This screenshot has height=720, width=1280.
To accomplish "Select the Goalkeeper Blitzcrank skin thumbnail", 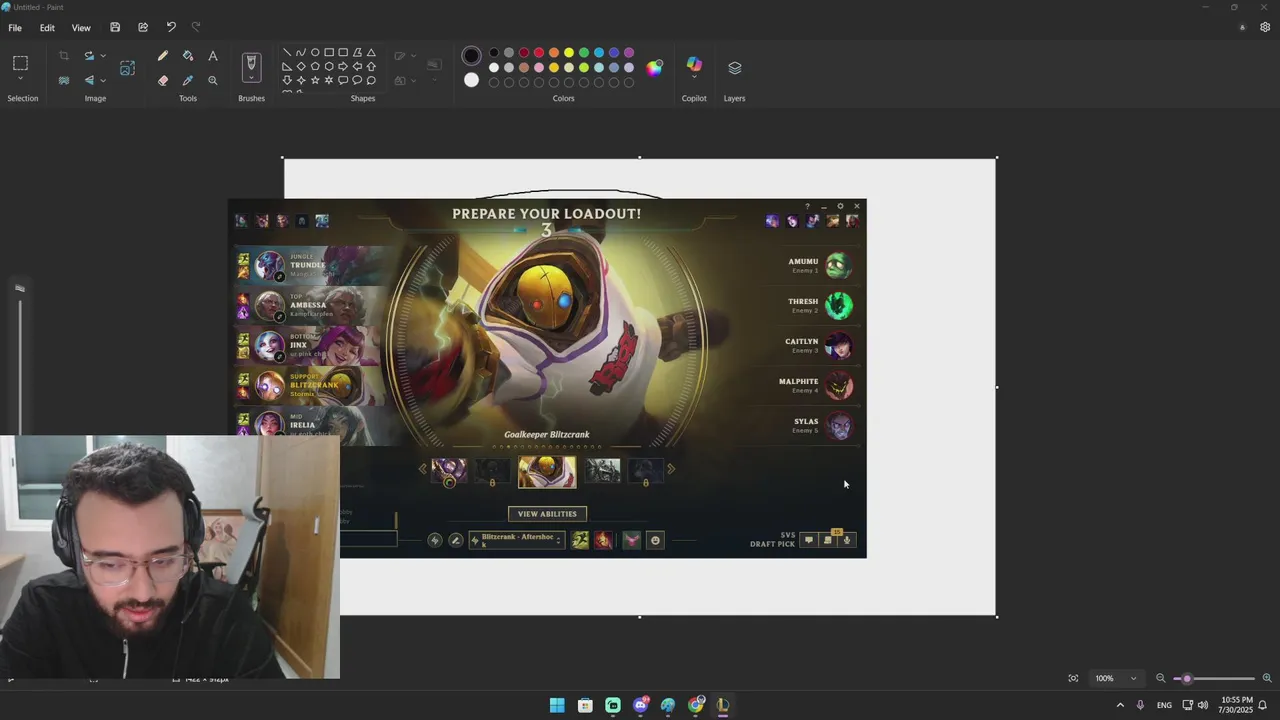I will 547,471.
